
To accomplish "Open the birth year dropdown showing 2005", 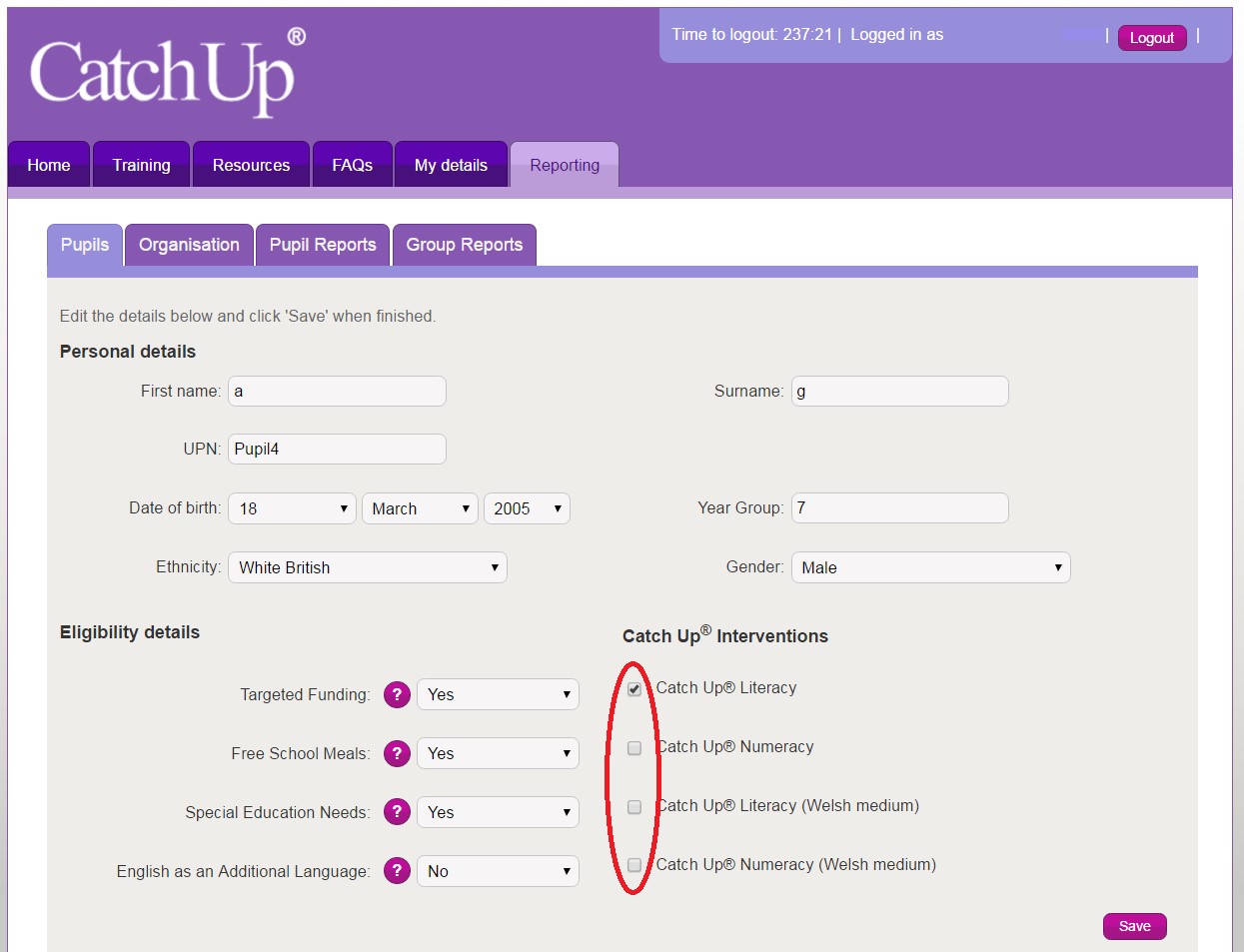I will [x=527, y=508].
